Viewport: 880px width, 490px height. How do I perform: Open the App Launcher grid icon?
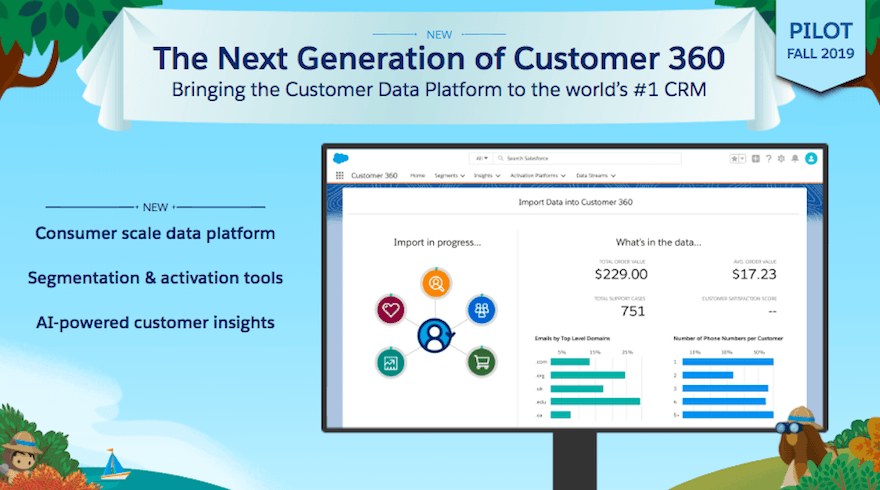340,175
